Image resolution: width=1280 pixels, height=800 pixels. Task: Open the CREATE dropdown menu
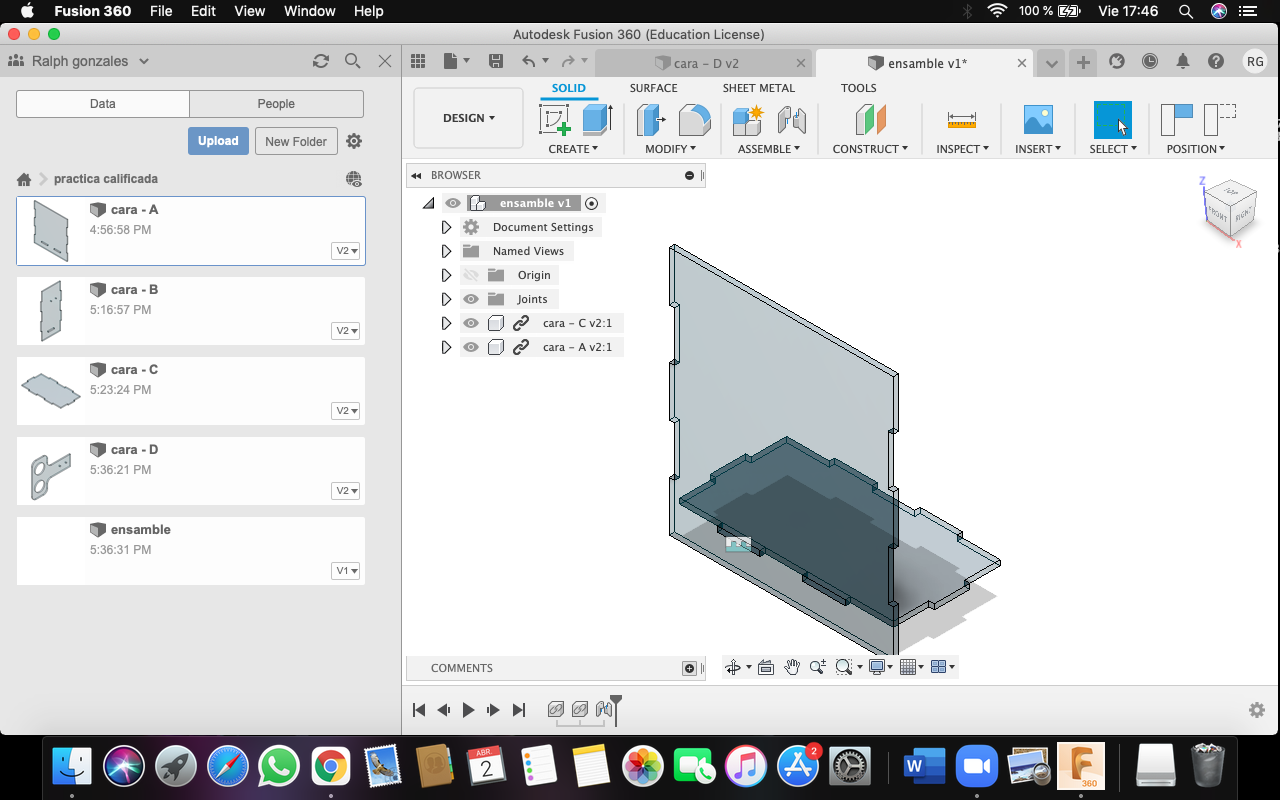coord(573,149)
